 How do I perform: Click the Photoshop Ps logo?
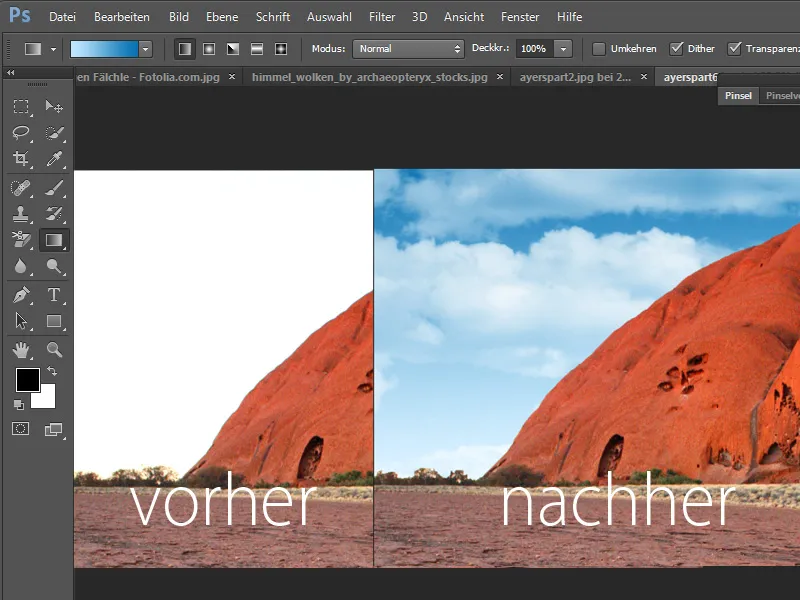click(x=19, y=16)
